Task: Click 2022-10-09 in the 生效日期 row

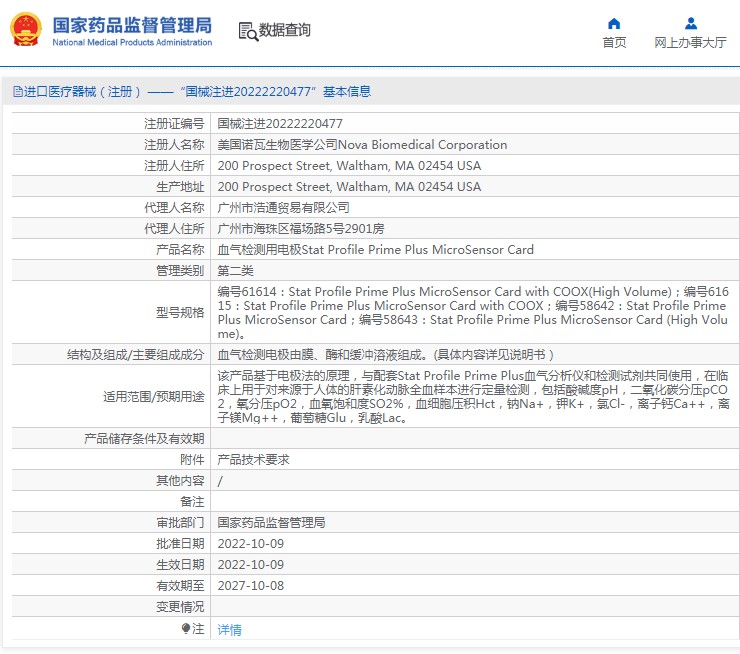Action: (251, 565)
